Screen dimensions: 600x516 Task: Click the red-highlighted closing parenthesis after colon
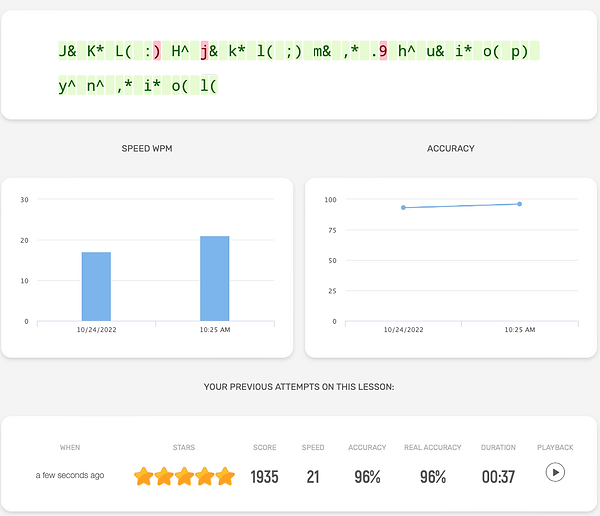157,51
